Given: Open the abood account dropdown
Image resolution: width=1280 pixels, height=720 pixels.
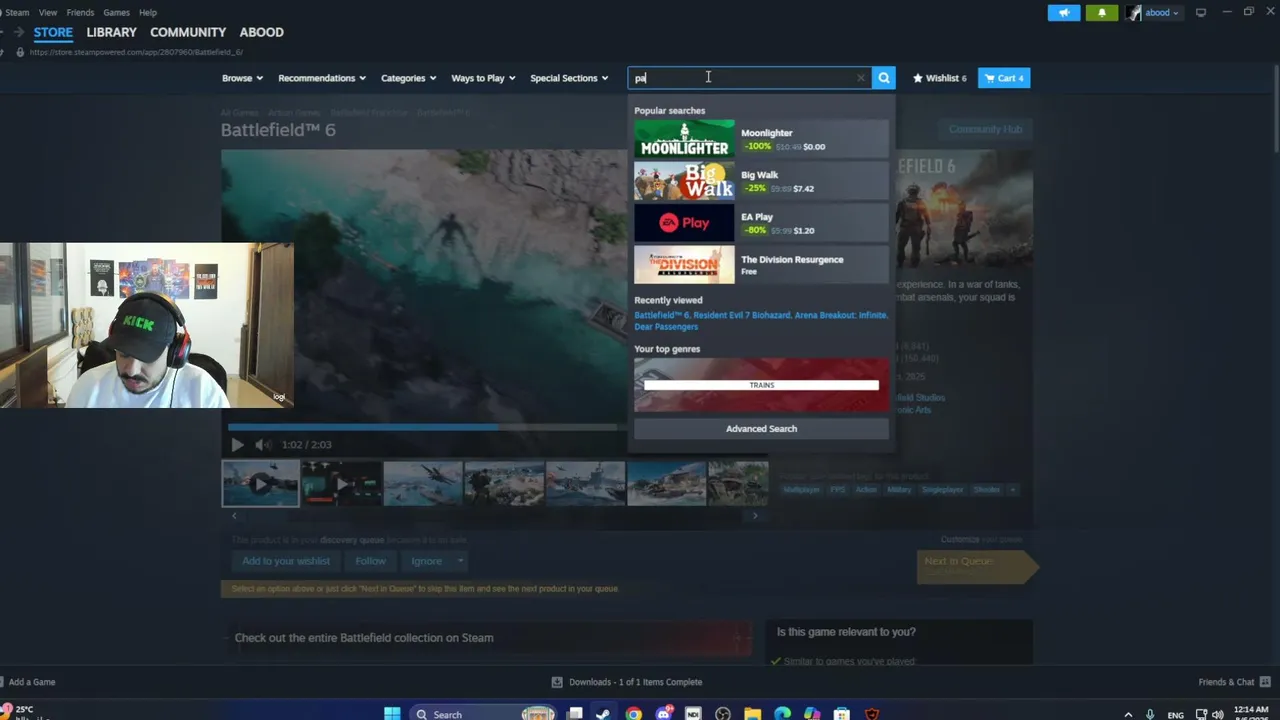Looking at the screenshot, I should tap(1153, 13).
